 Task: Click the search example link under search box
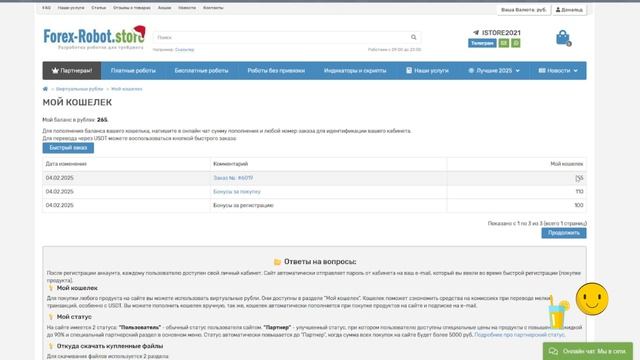pyautogui.click(x=184, y=50)
